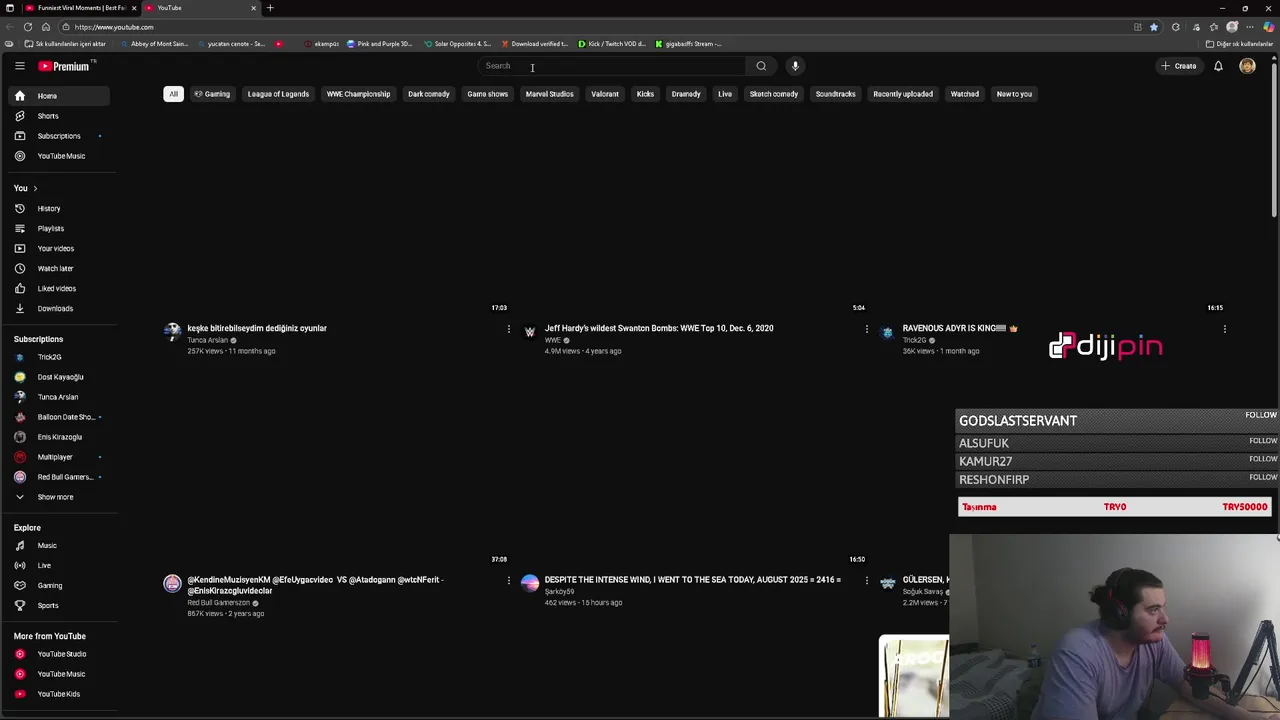Open the account avatar menu
The image size is (1280, 720).
pos(1247,66)
